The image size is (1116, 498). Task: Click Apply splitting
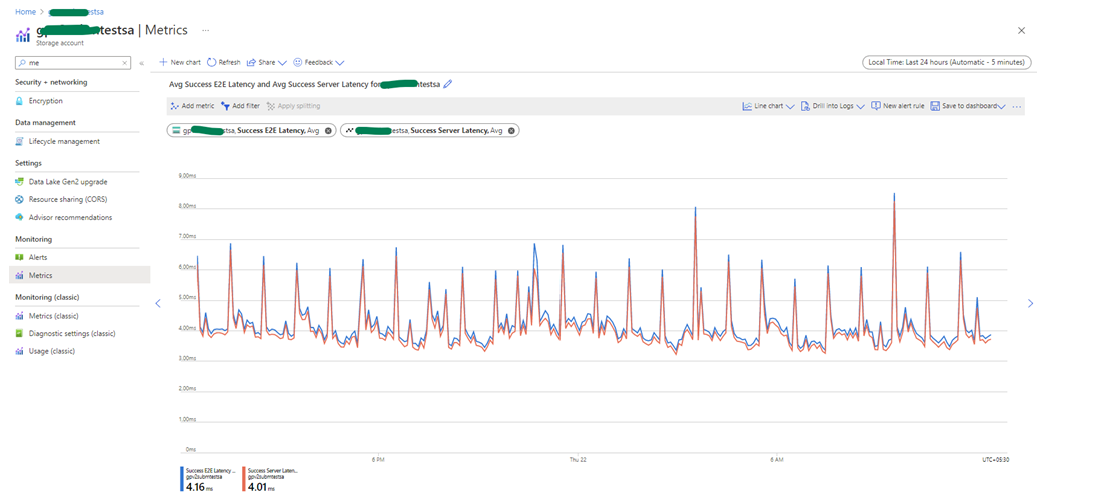(293, 106)
